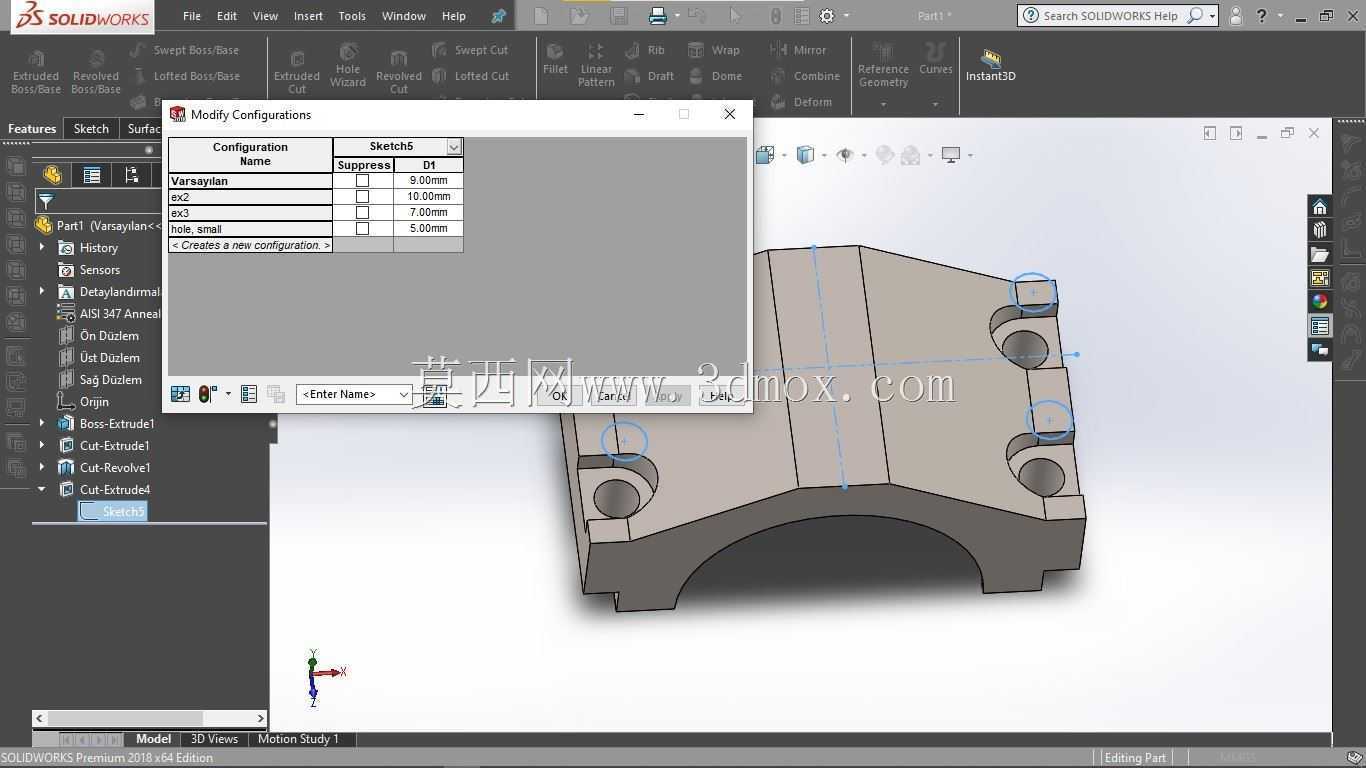
Task: Open the SOLIDWORKS Resources home icon
Action: coord(1319,207)
